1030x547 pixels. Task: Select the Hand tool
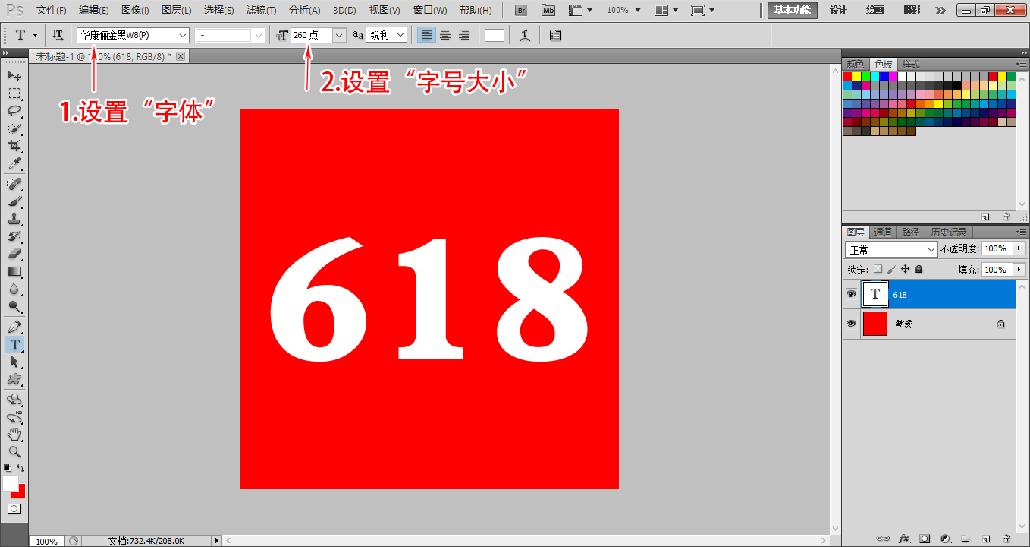click(14, 435)
